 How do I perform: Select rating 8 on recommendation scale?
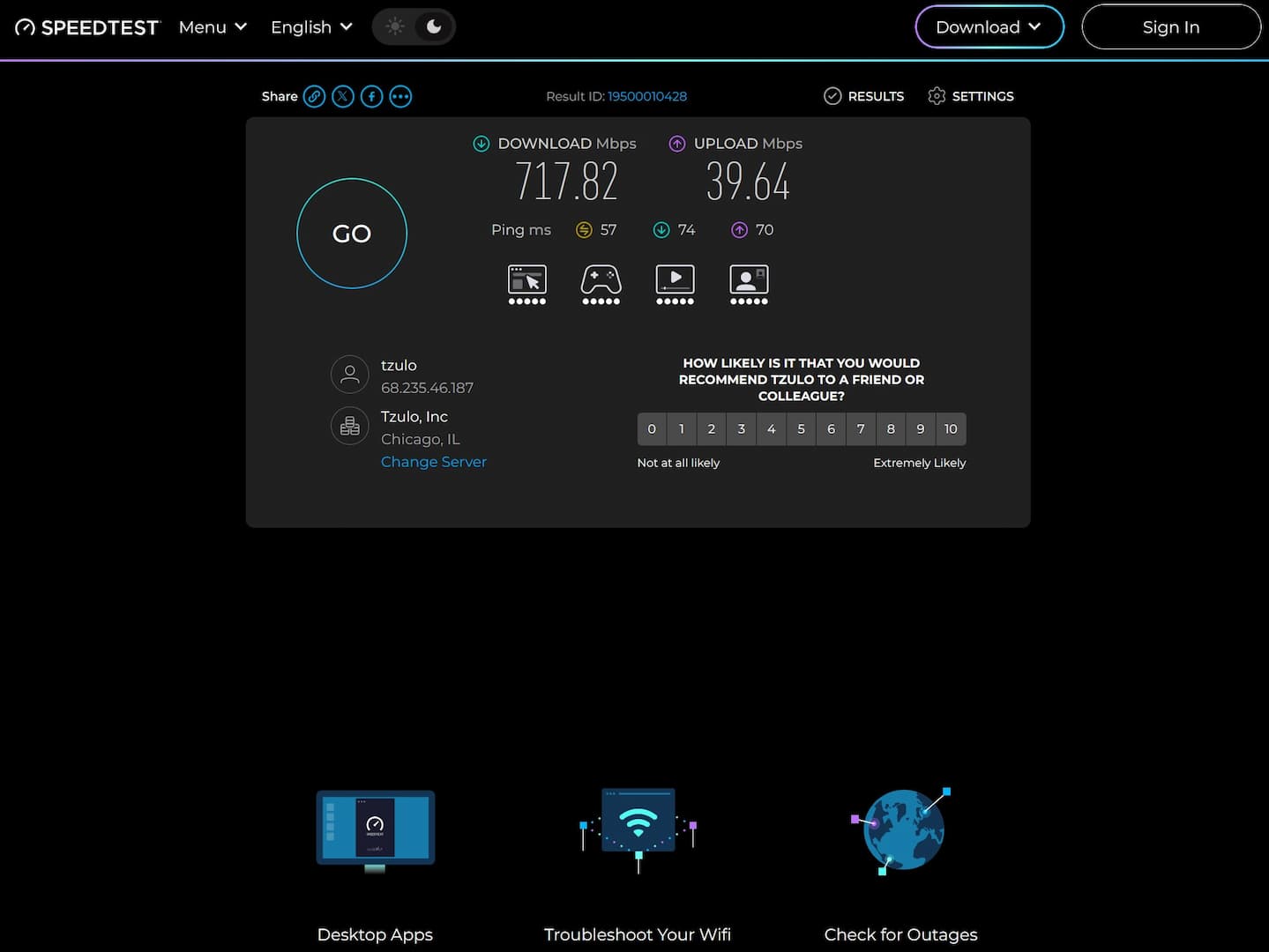[x=891, y=429]
